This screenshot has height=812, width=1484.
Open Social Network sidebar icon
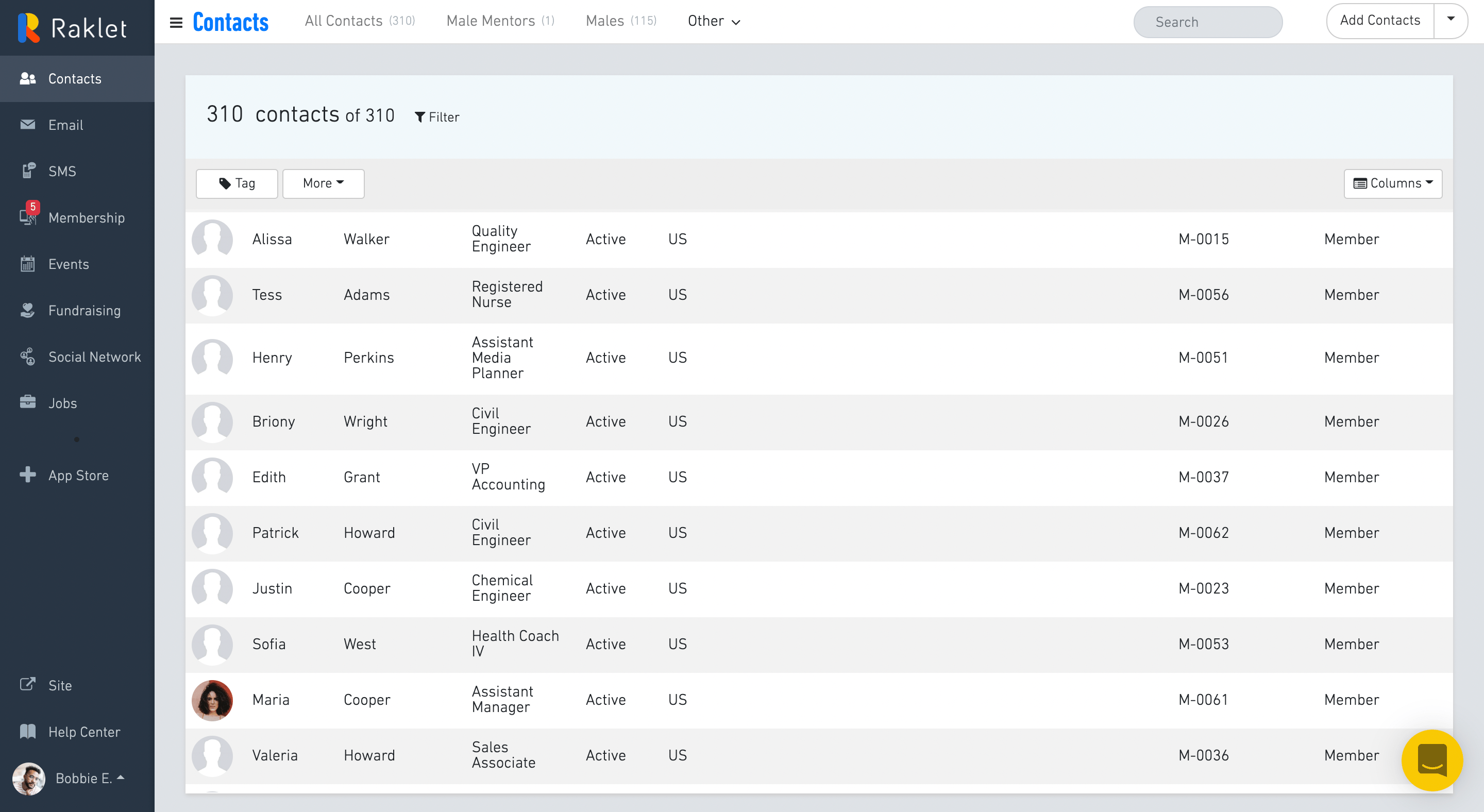[28, 357]
